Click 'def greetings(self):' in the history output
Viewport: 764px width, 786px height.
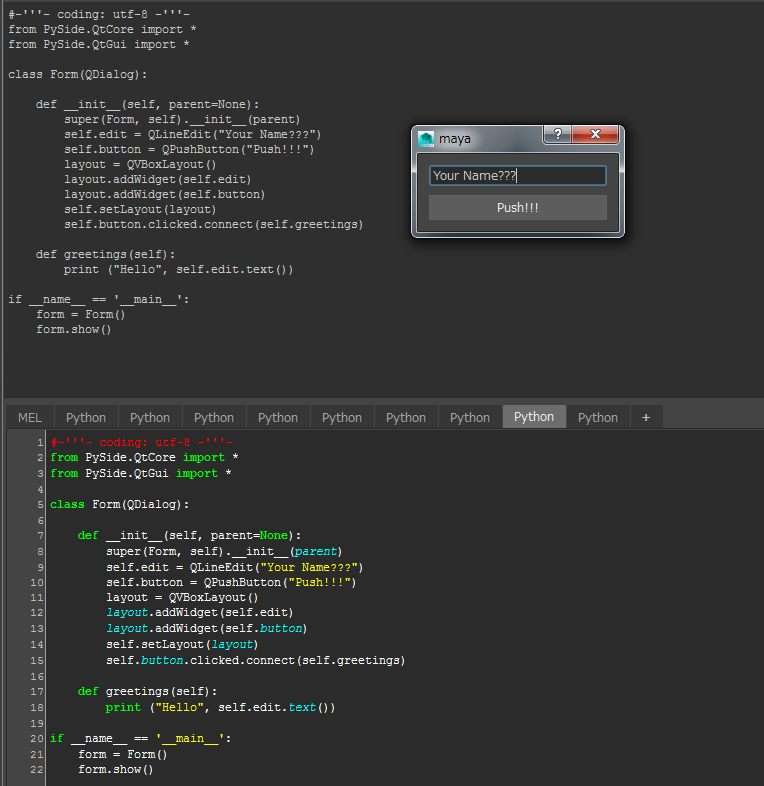pos(105,254)
